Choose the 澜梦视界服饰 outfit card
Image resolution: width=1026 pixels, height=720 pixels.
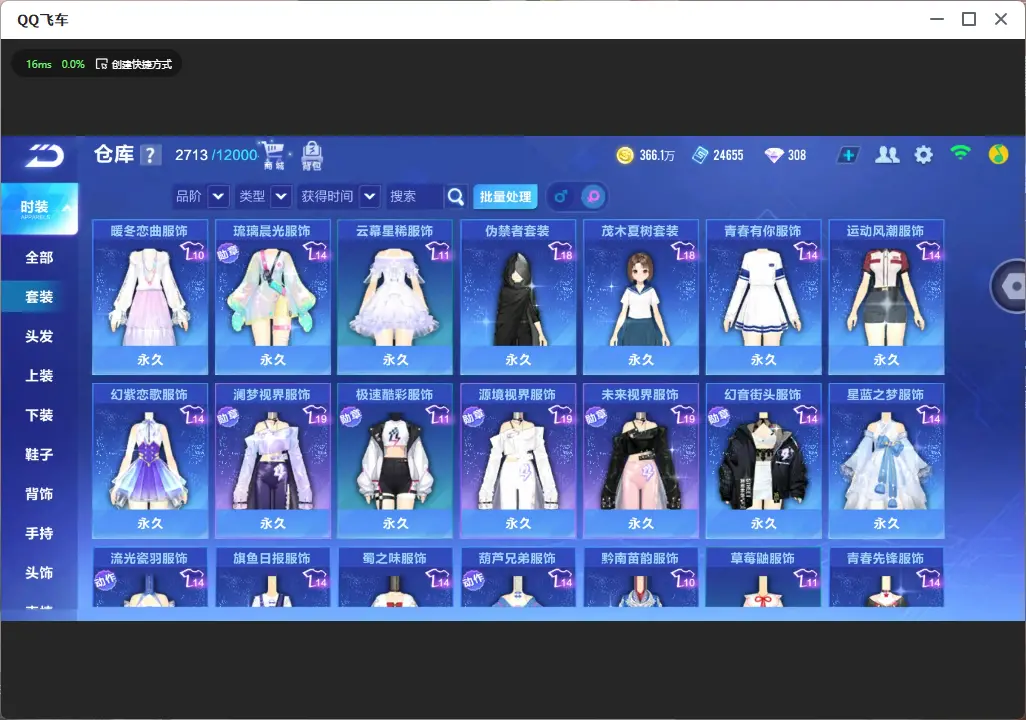coord(272,461)
